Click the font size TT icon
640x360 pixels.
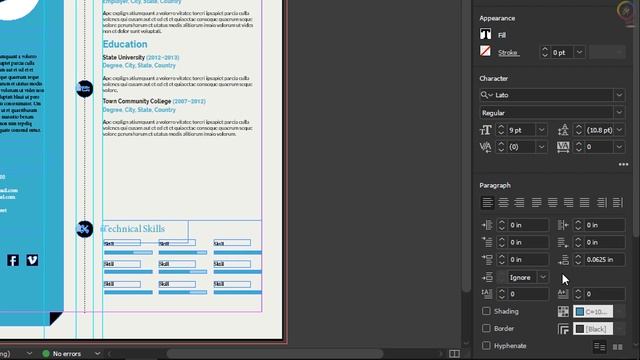485,130
